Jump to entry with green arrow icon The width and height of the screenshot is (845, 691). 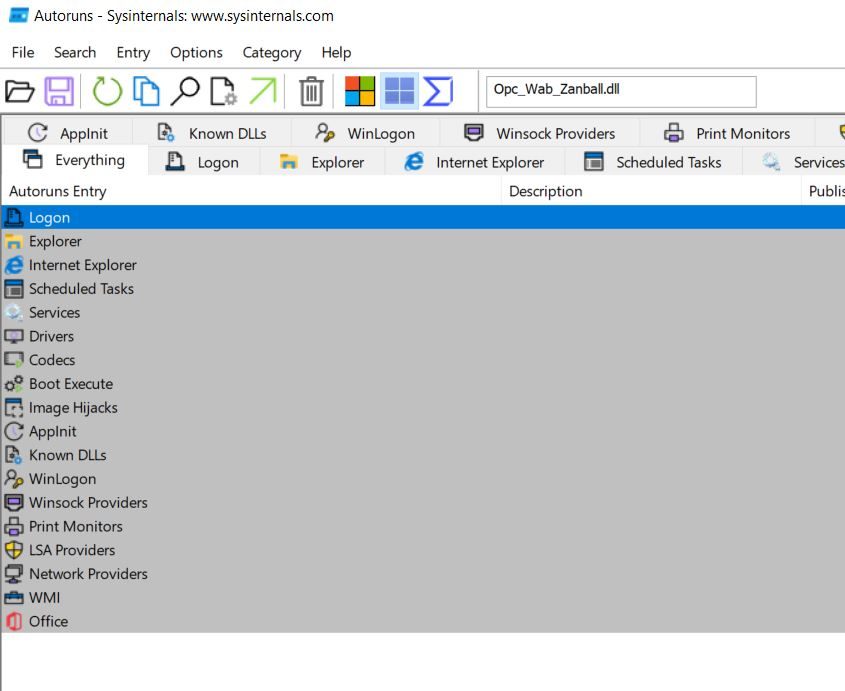tap(262, 91)
